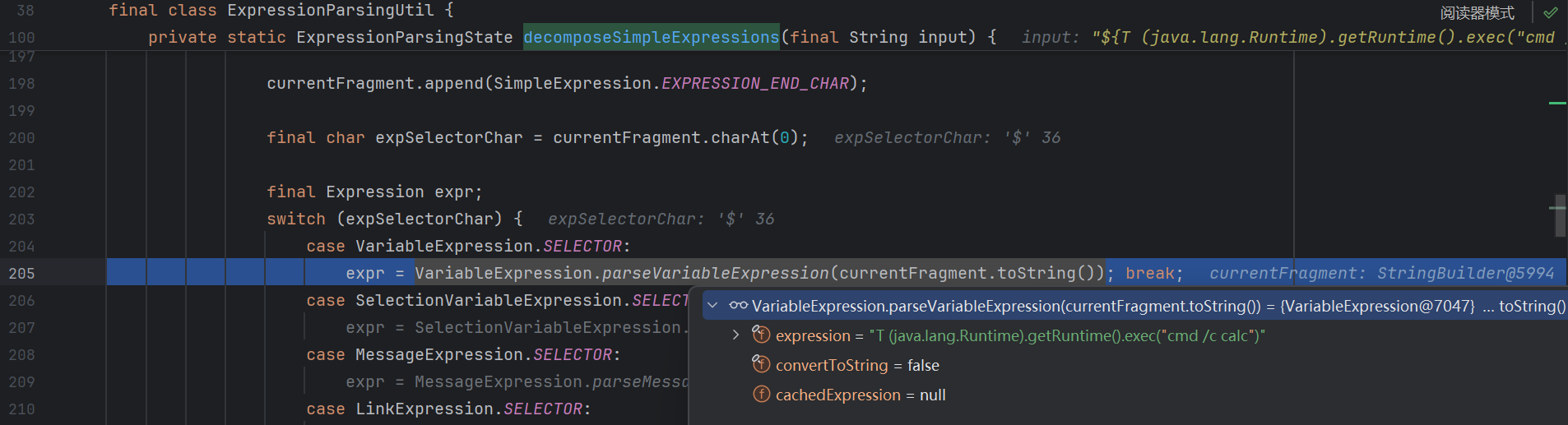Click the glasses watch icon in popup
This screenshot has width=1568, height=425.
coord(738,306)
